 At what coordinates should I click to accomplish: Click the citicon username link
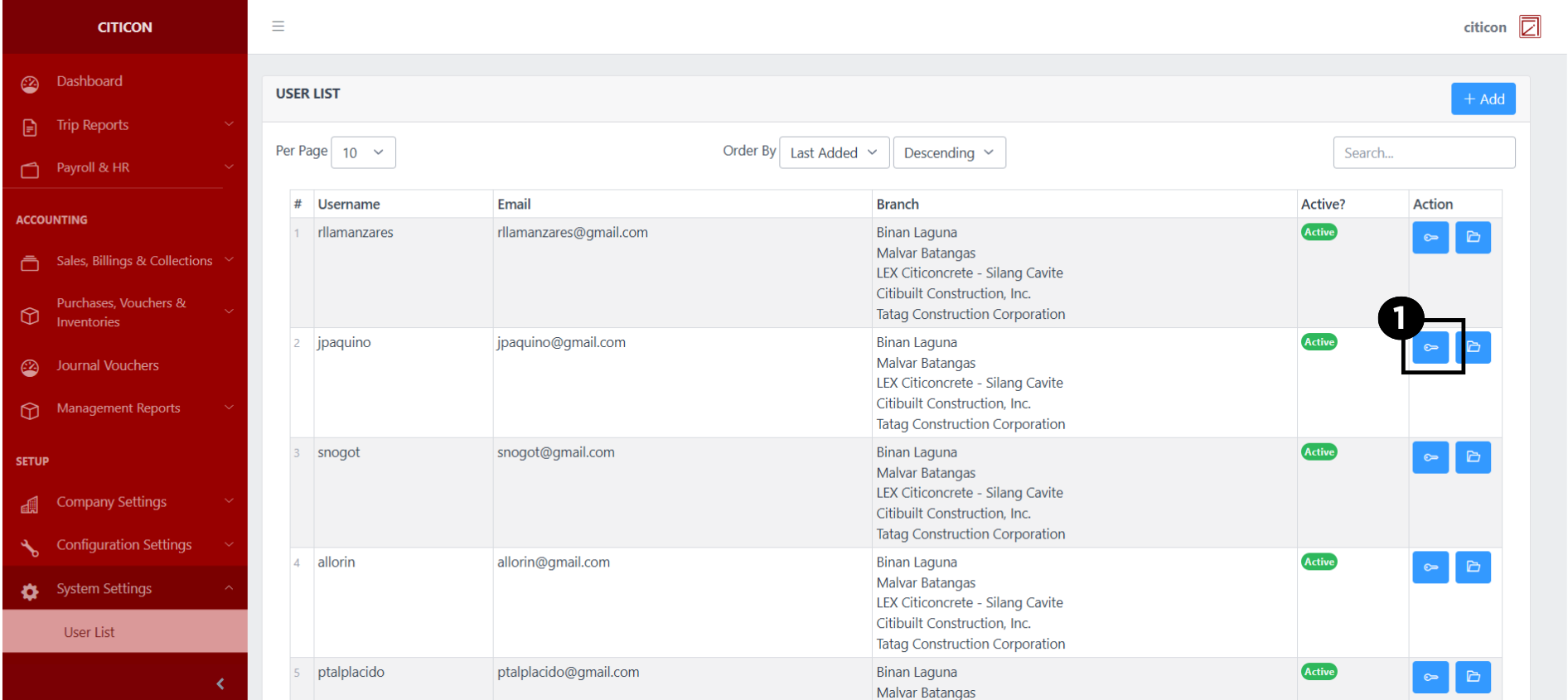(1484, 27)
